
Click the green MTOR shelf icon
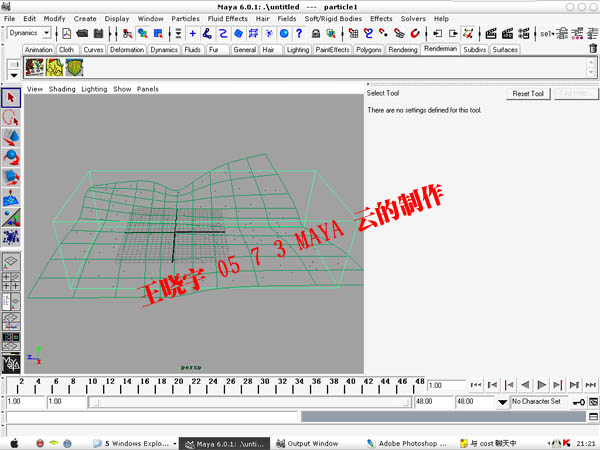pos(74,67)
